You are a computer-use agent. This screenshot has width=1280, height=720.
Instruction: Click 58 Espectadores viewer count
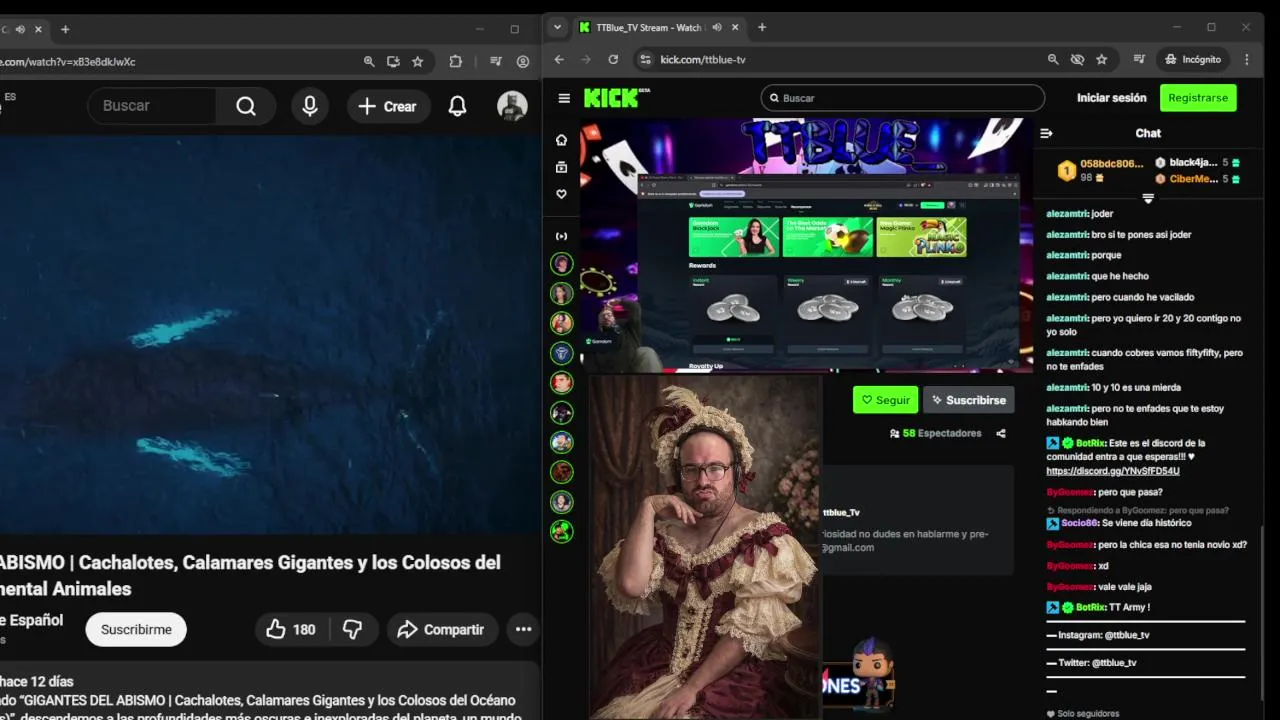[935, 433]
